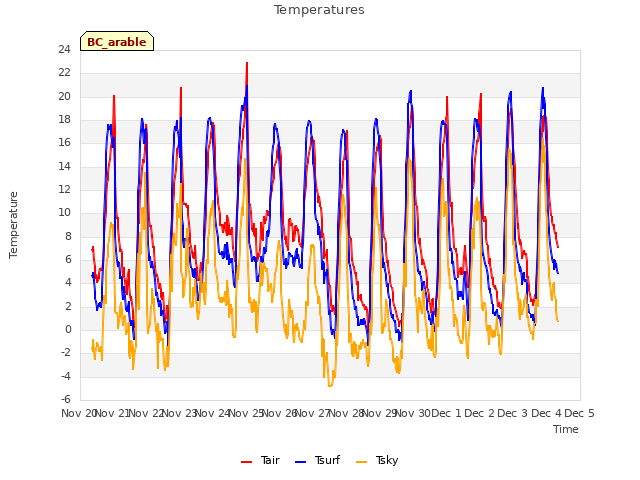
Task: Click the Dec 1 x-axis tick label
Action: 446,413
